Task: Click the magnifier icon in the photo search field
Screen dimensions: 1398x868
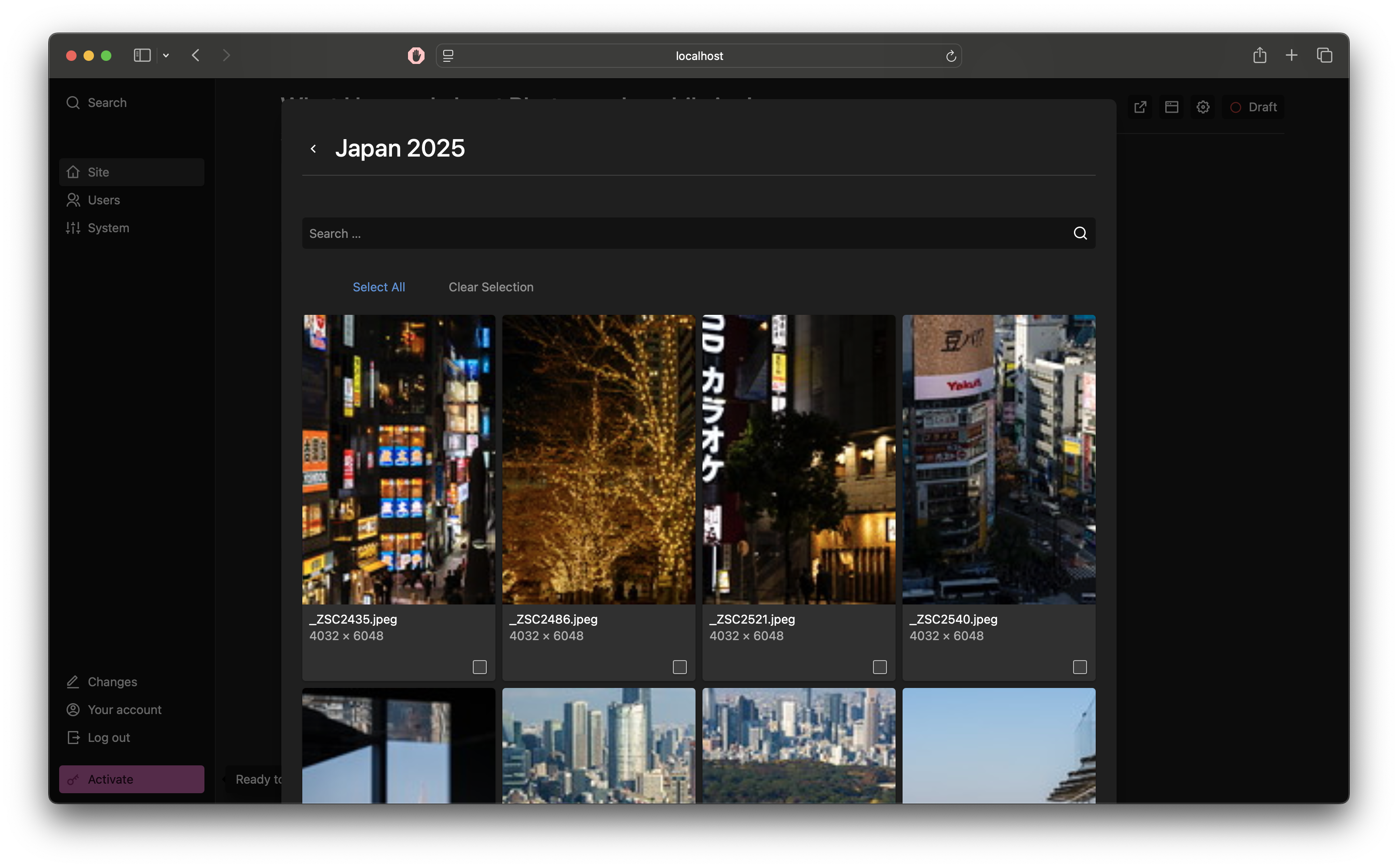Action: pyautogui.click(x=1080, y=233)
